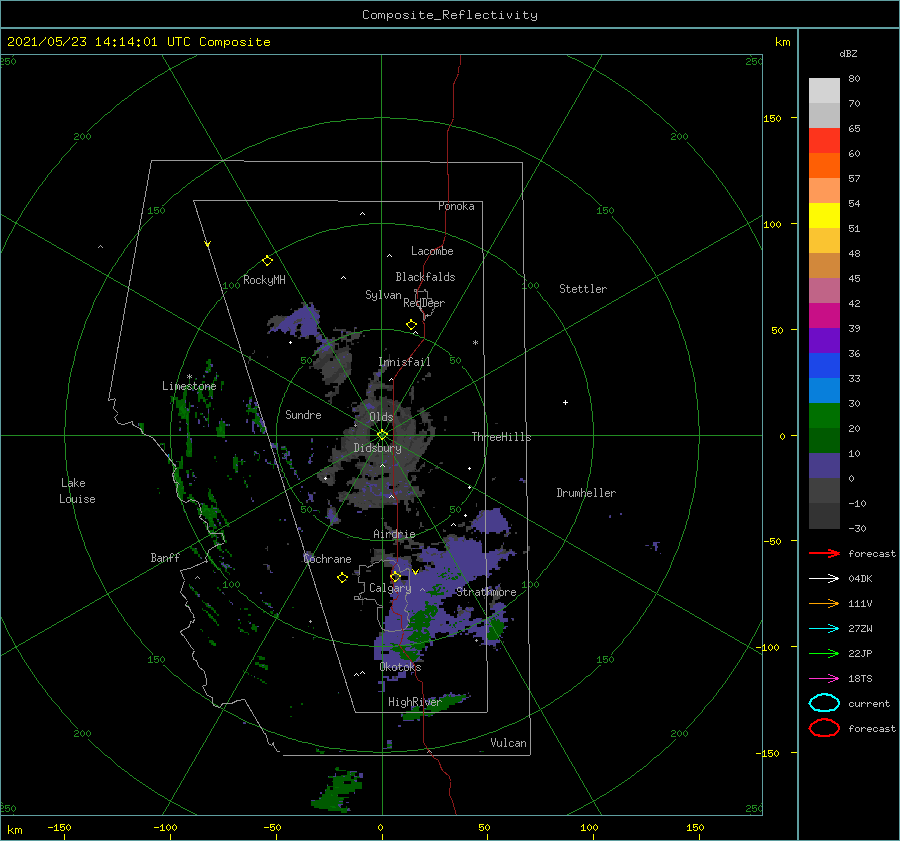Screen dimensions: 900x841
Task: Click the Blackfalds label
Action: pyautogui.click(x=425, y=277)
